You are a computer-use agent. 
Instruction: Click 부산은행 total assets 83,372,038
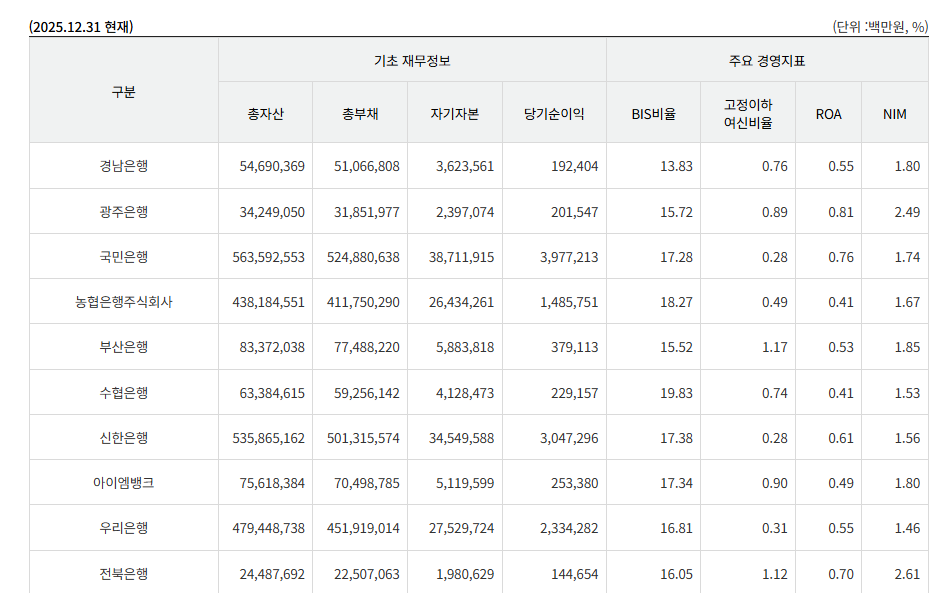coord(272,347)
